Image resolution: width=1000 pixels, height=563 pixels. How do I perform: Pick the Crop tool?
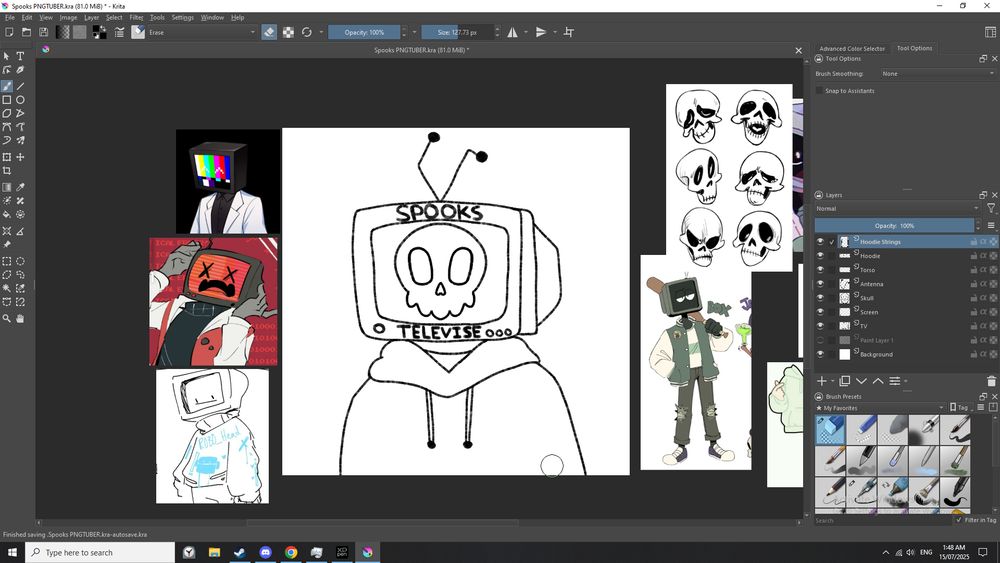tap(7, 171)
